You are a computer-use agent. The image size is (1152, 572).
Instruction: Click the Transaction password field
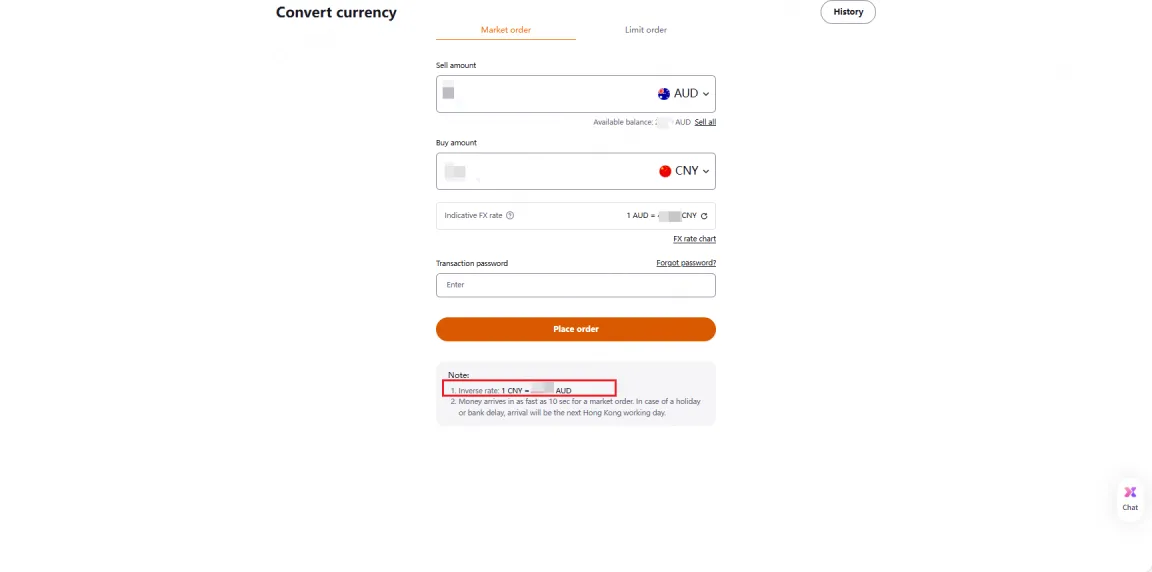(x=575, y=285)
